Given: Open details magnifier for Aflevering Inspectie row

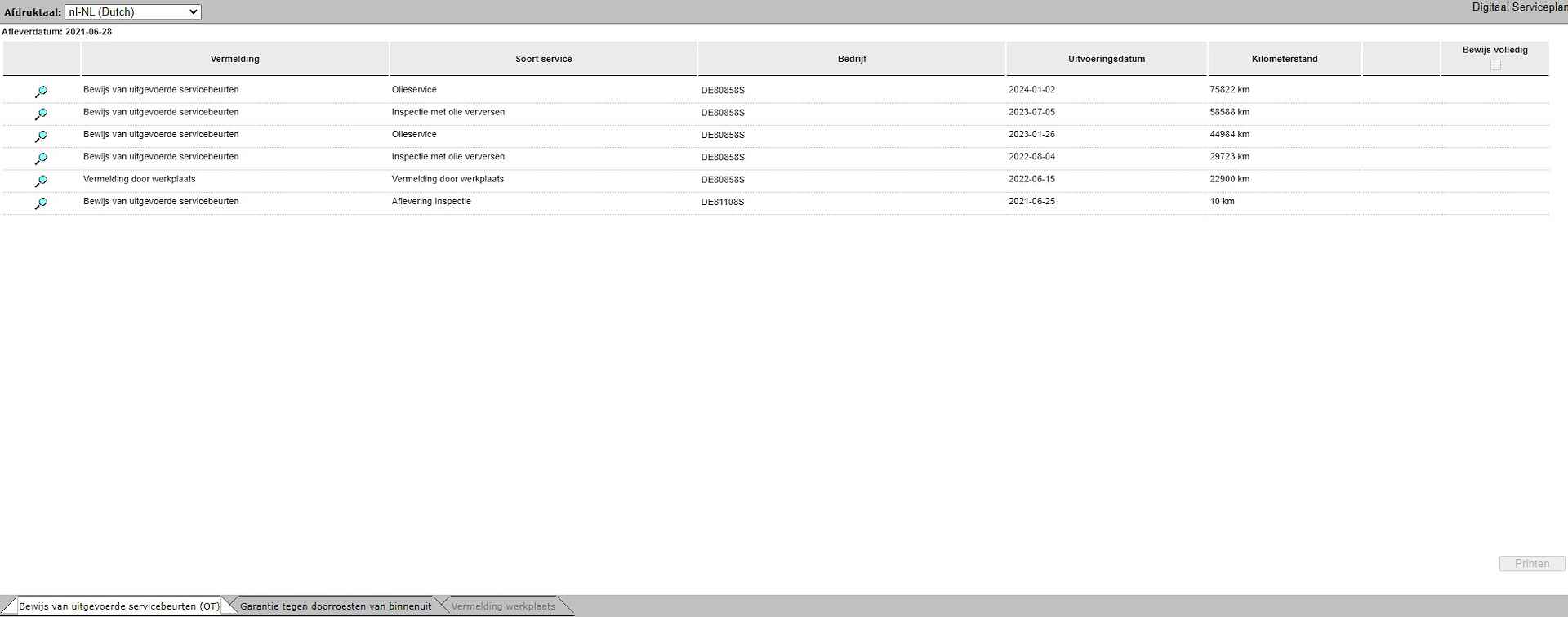Looking at the screenshot, I should [41, 203].
